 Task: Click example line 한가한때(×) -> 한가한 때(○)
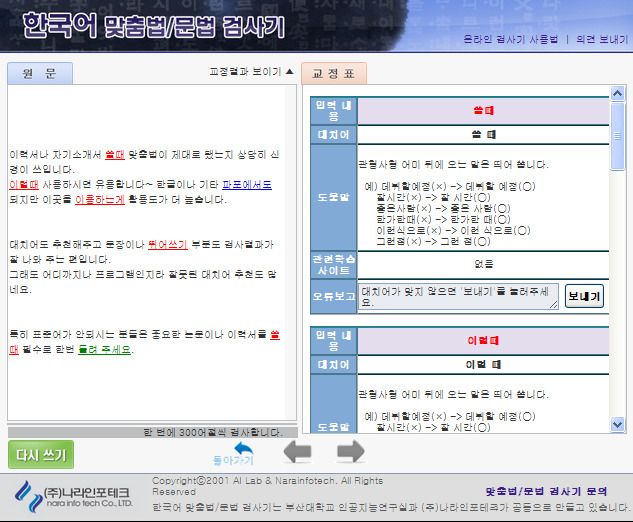point(443,219)
